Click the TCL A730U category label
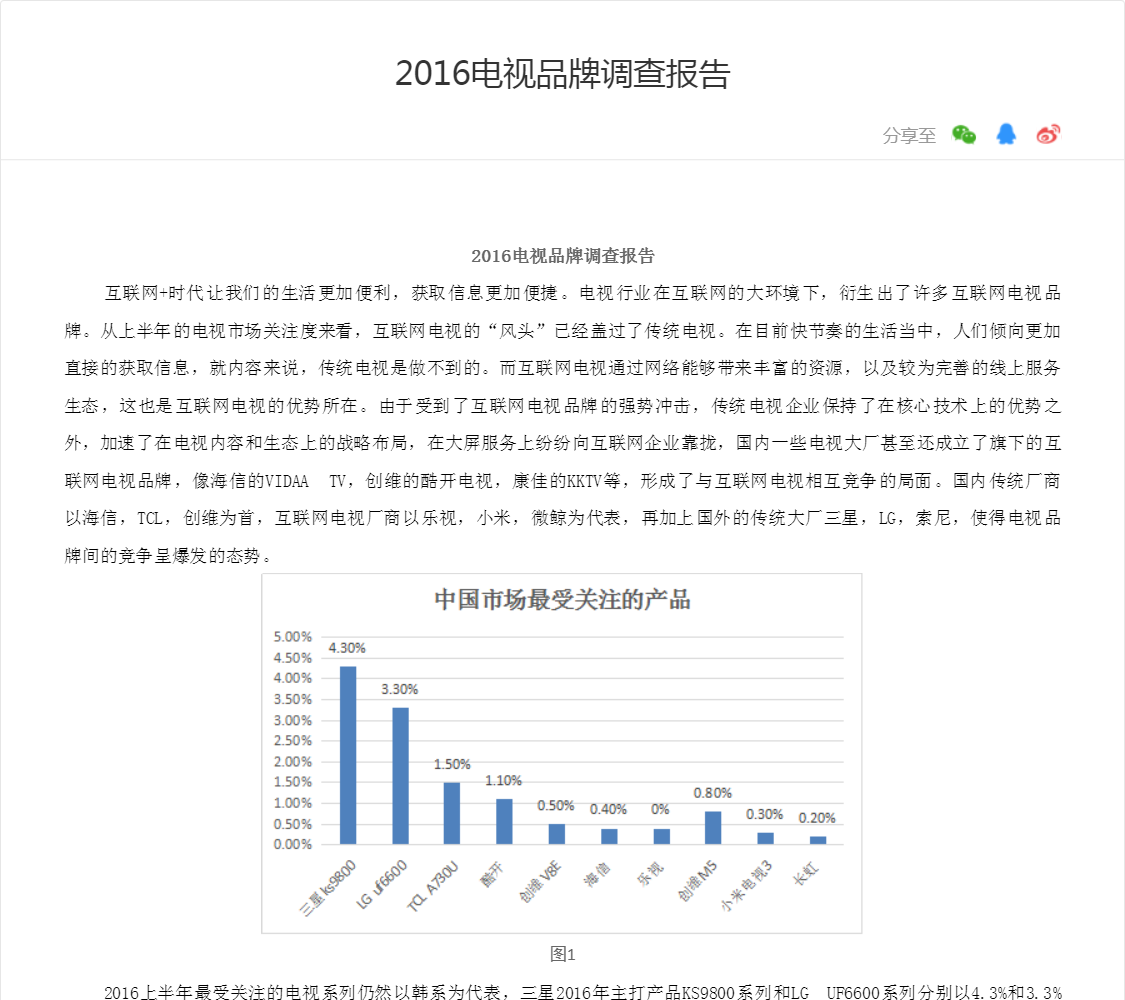The width and height of the screenshot is (1125, 1000). (x=433, y=887)
